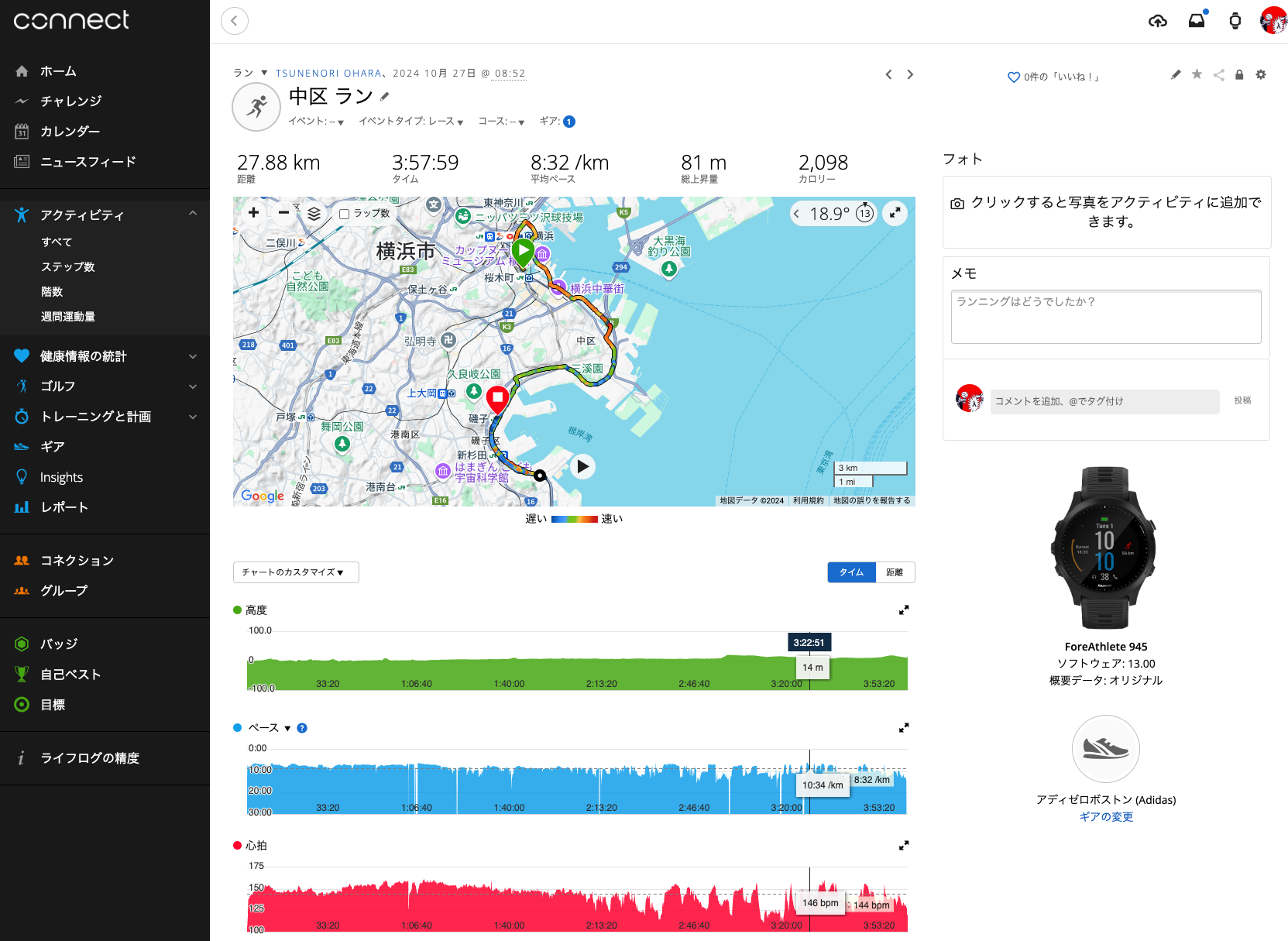Click the ギアの変更 link
The image size is (1288, 941).
(x=1105, y=816)
